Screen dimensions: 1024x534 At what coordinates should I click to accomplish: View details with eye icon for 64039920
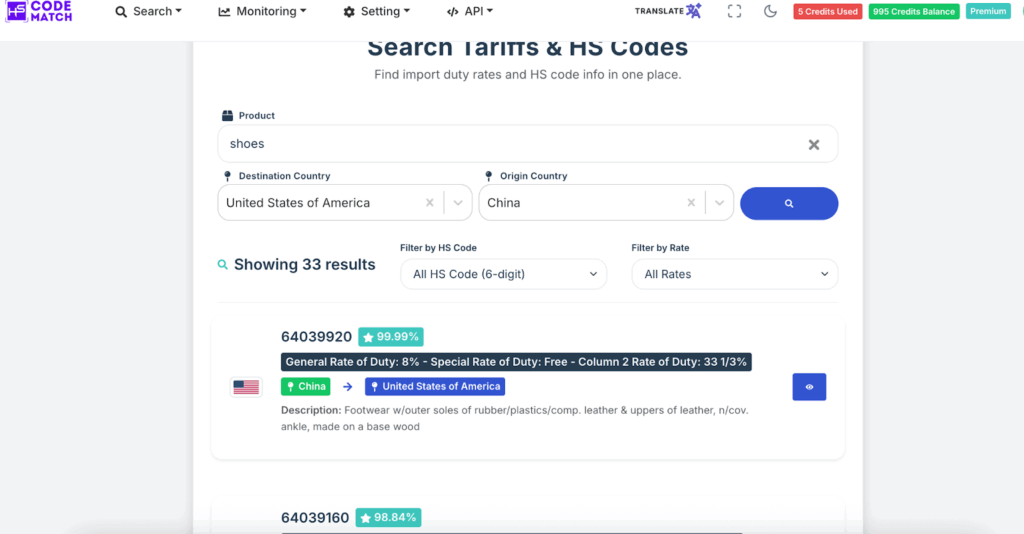[x=809, y=387]
